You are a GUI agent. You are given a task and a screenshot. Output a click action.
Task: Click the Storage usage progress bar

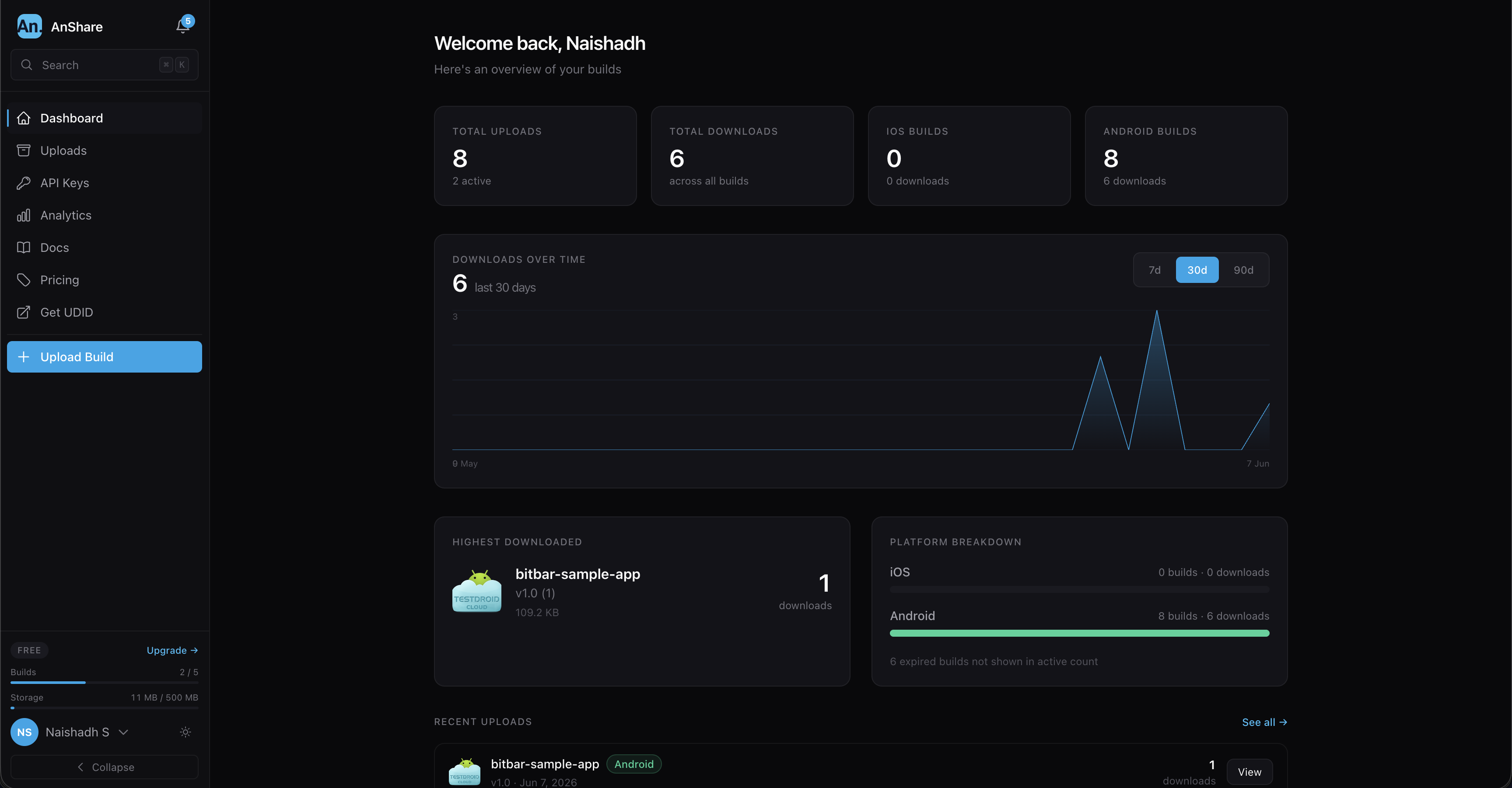tap(105, 708)
